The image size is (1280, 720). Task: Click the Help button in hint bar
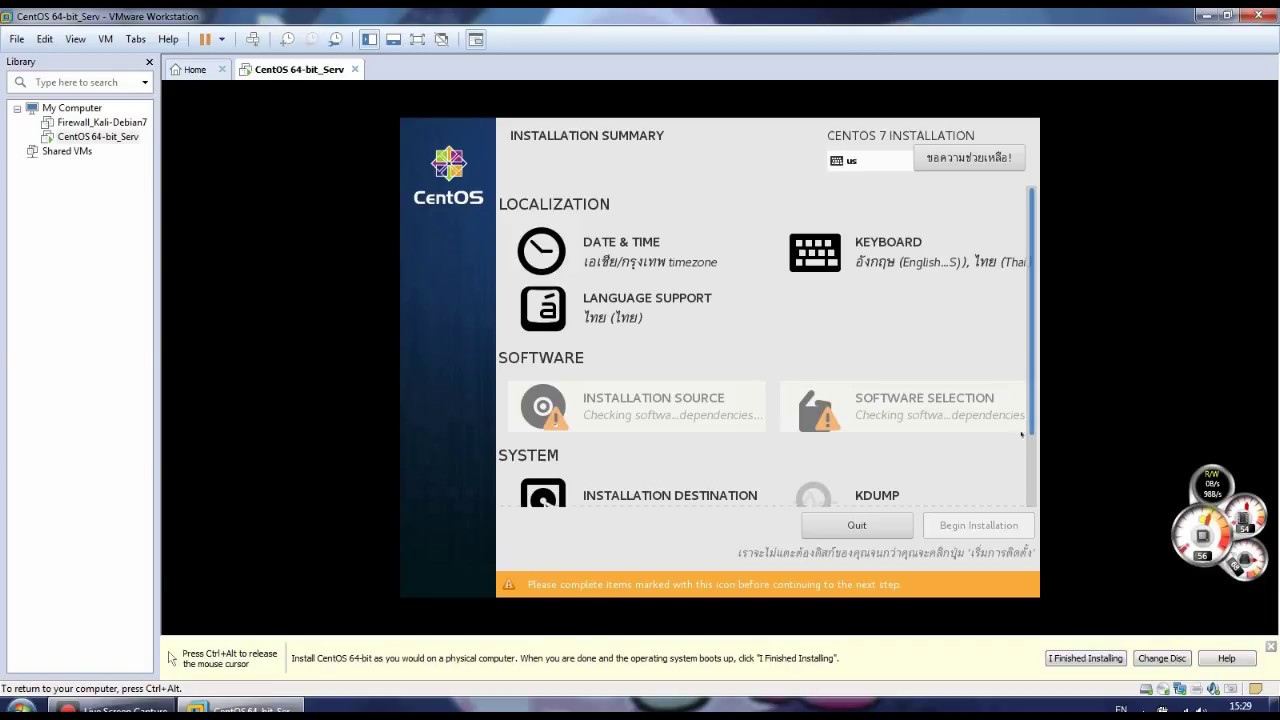tap(1227, 658)
